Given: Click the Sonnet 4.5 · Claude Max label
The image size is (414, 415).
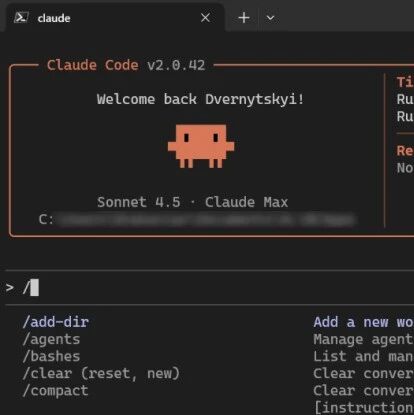Looking at the screenshot, I should (192, 202).
